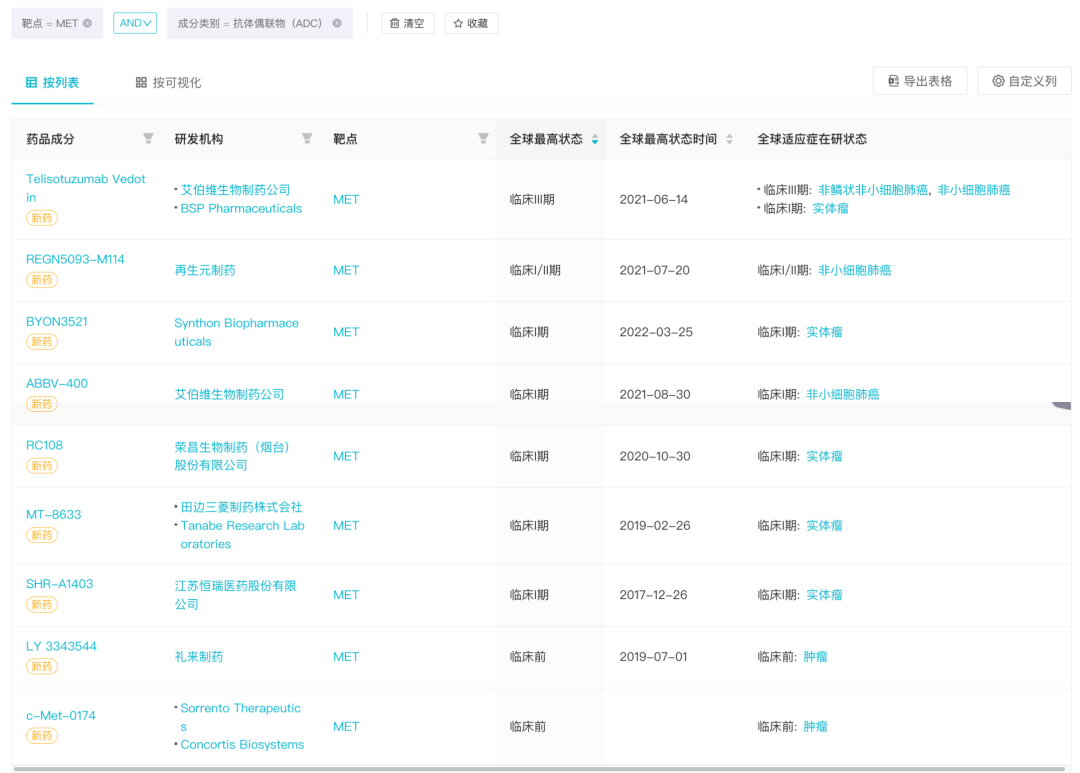
Task: Open the RC108 drug link
Action: (x=44, y=445)
